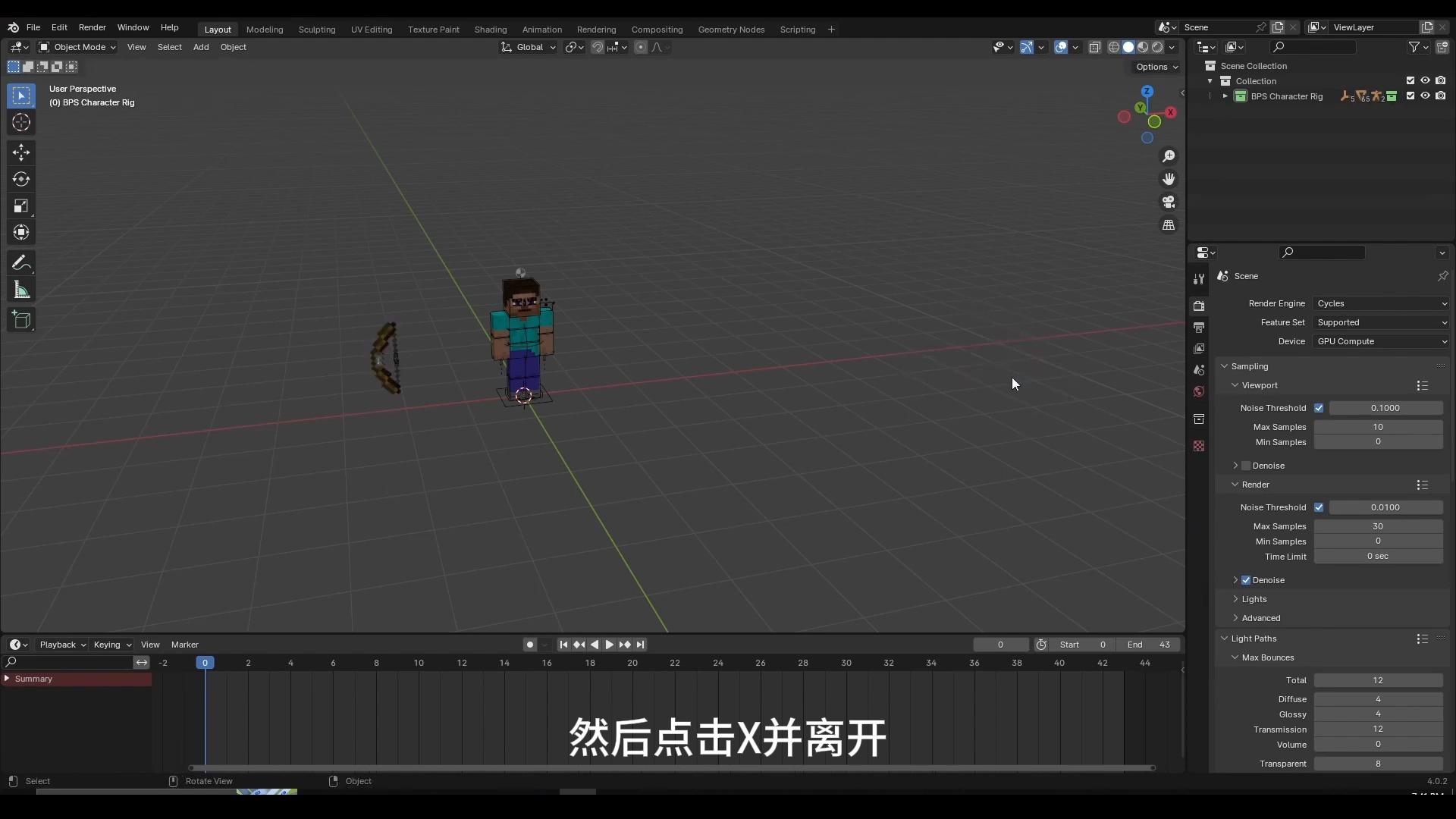This screenshot has width=1456, height=819.
Task: Hide BPS Character Rig using its eye toggle
Action: [1425, 96]
